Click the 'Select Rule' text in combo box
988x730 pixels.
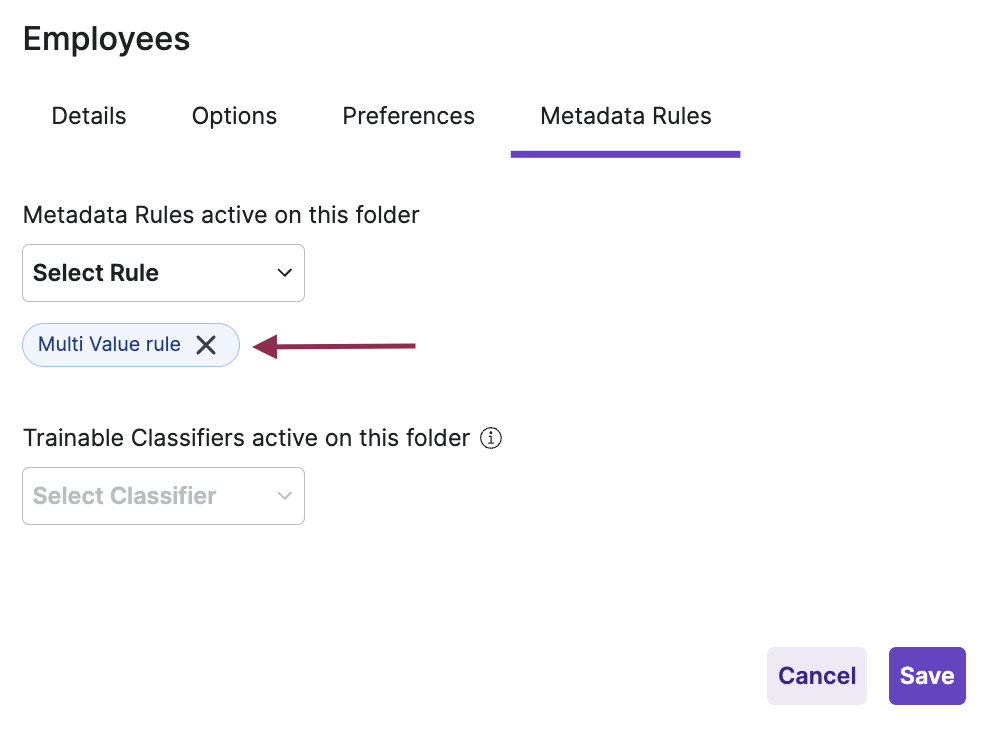(x=96, y=273)
